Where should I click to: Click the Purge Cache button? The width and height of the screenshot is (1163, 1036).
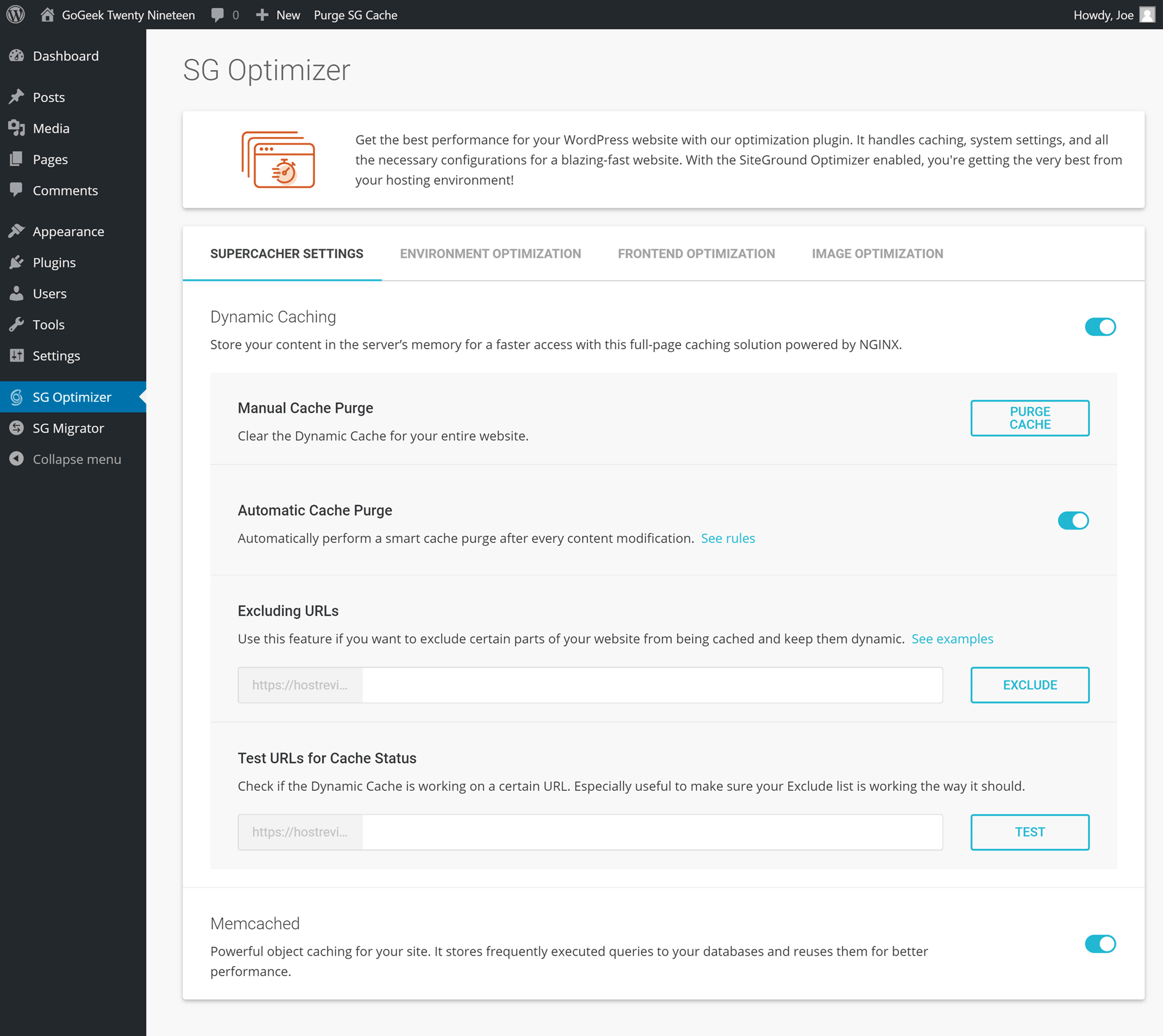[x=1030, y=418]
